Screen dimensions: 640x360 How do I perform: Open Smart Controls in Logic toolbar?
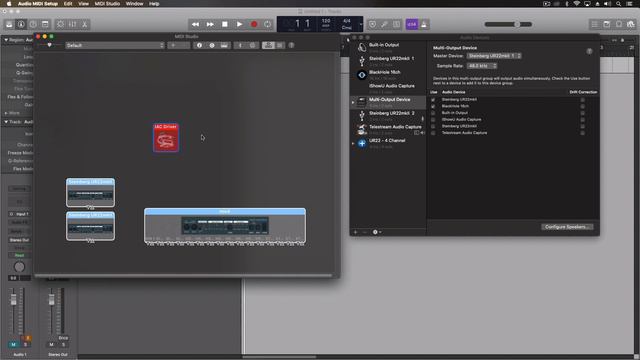[x=60, y=24]
